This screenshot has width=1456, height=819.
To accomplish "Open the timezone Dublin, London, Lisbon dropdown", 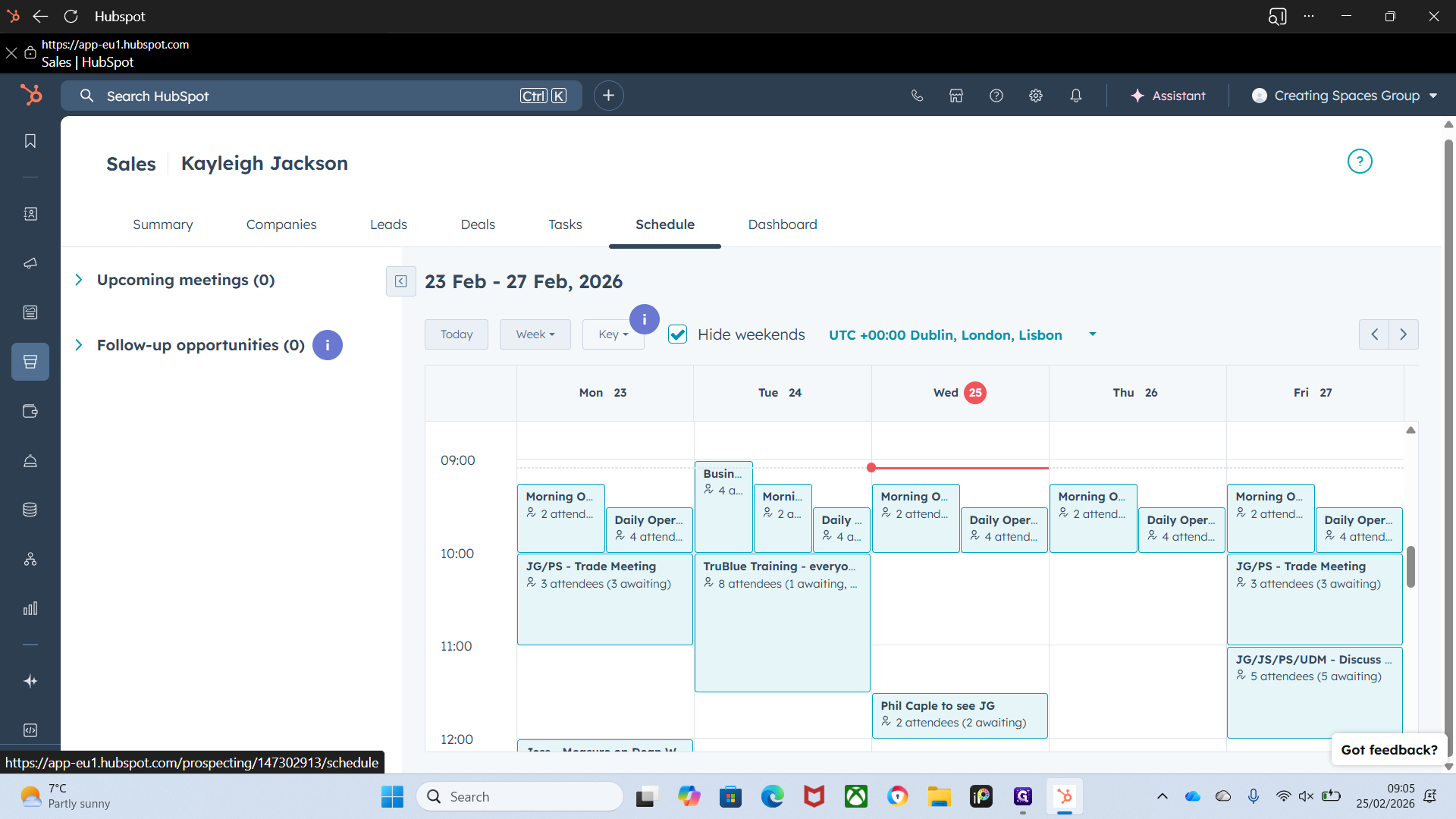I will tap(962, 334).
